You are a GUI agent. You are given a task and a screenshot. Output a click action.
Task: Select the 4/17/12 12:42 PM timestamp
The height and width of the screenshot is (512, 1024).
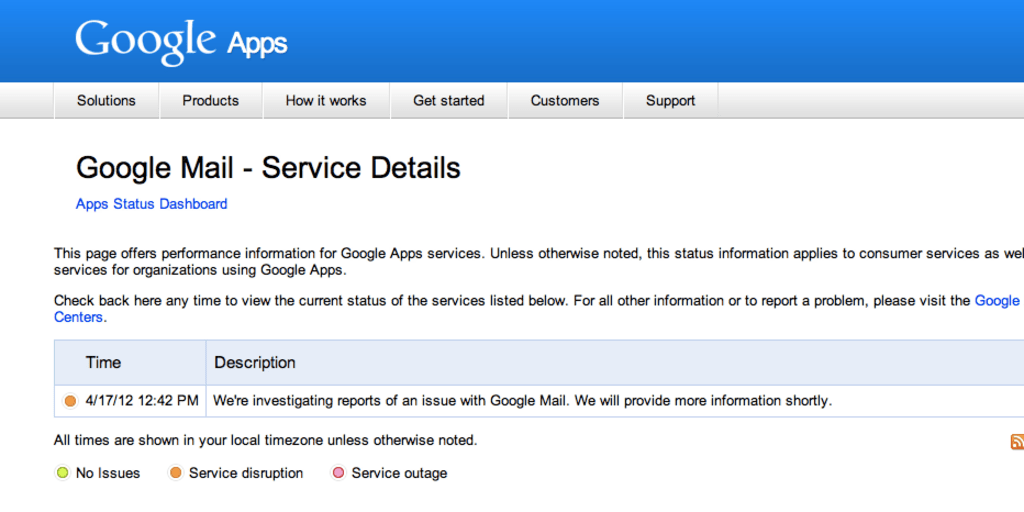(x=142, y=401)
